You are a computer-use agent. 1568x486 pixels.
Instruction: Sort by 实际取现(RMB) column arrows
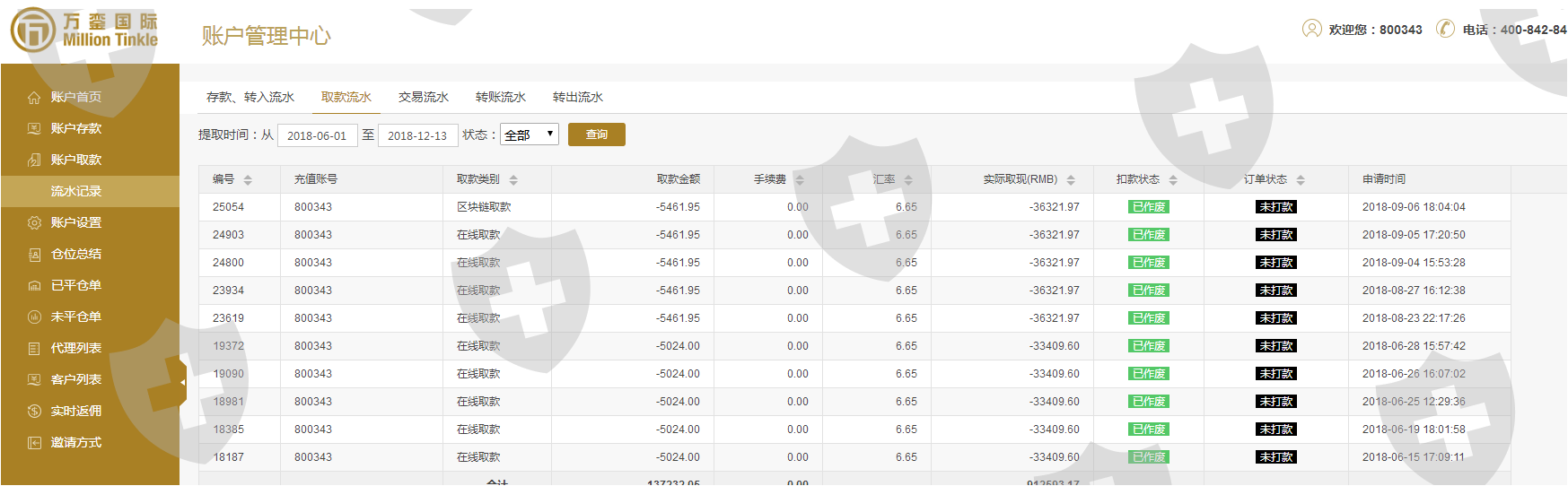tap(1071, 180)
